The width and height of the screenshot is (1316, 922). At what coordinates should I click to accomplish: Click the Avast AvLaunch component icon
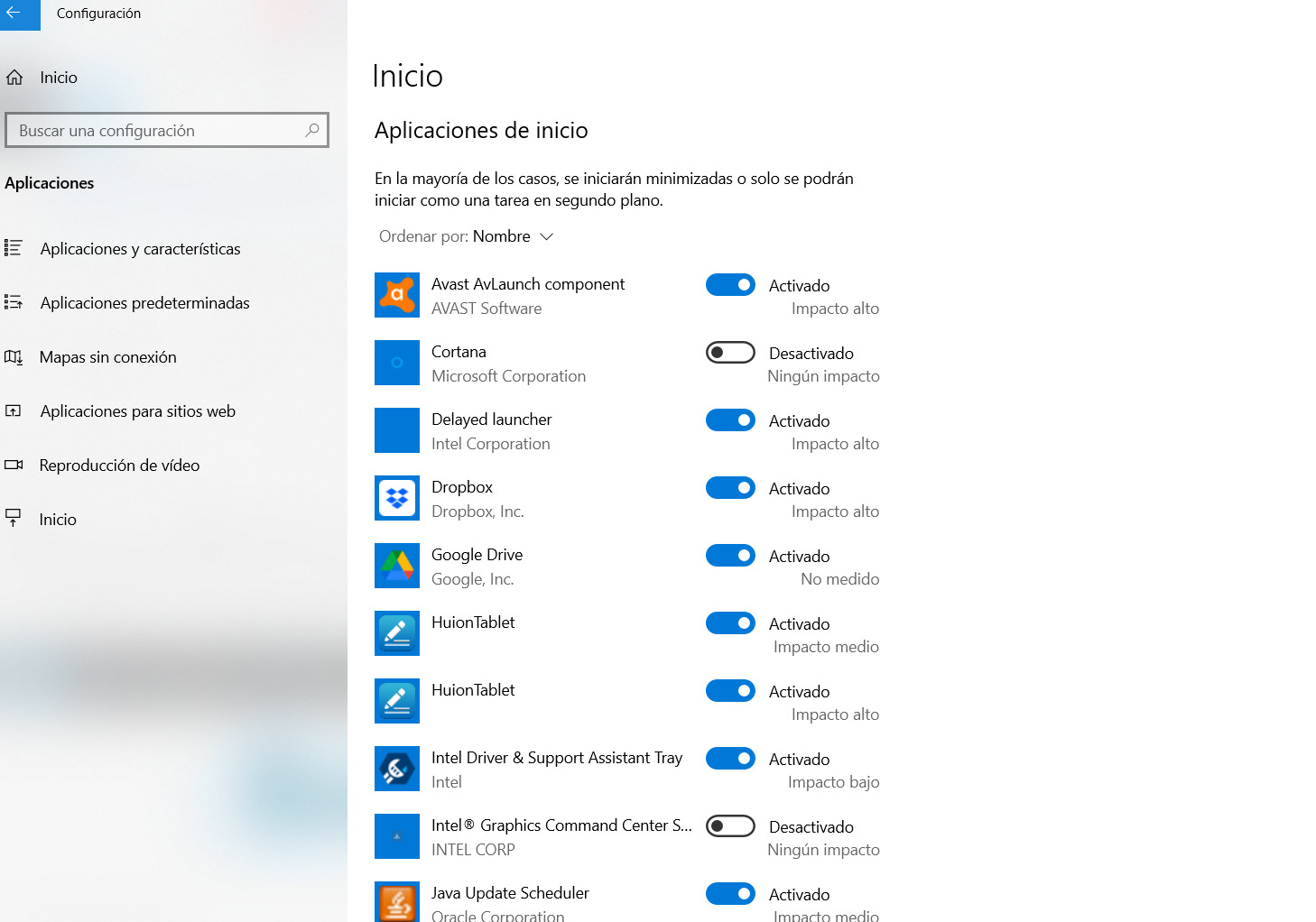397,295
